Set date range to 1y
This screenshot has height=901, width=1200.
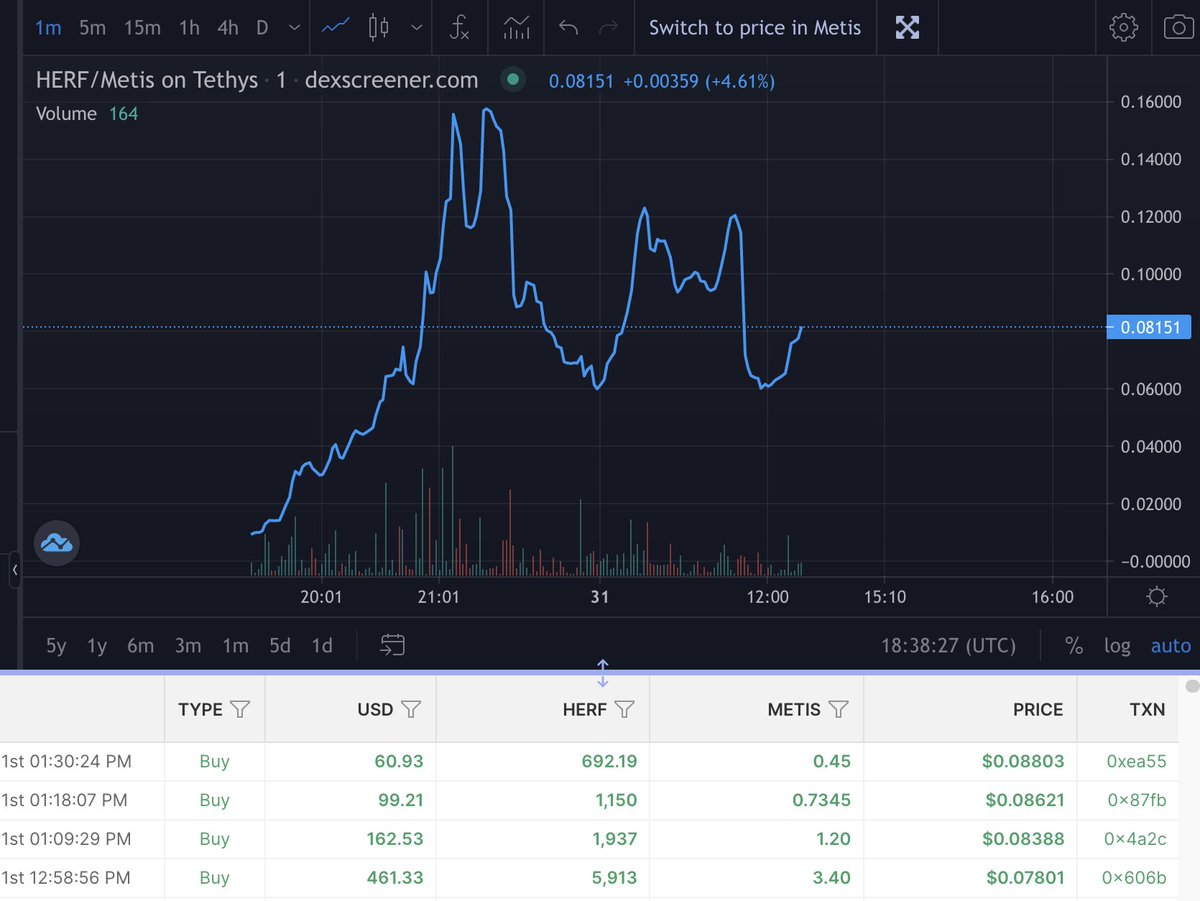(x=97, y=646)
